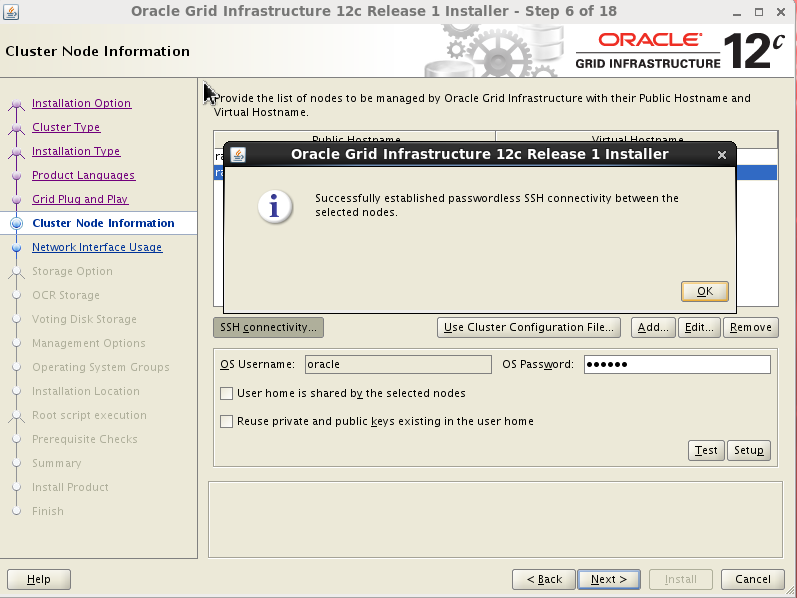Click the Test SSH button
Viewport: 797px width, 598px height.
click(x=706, y=451)
